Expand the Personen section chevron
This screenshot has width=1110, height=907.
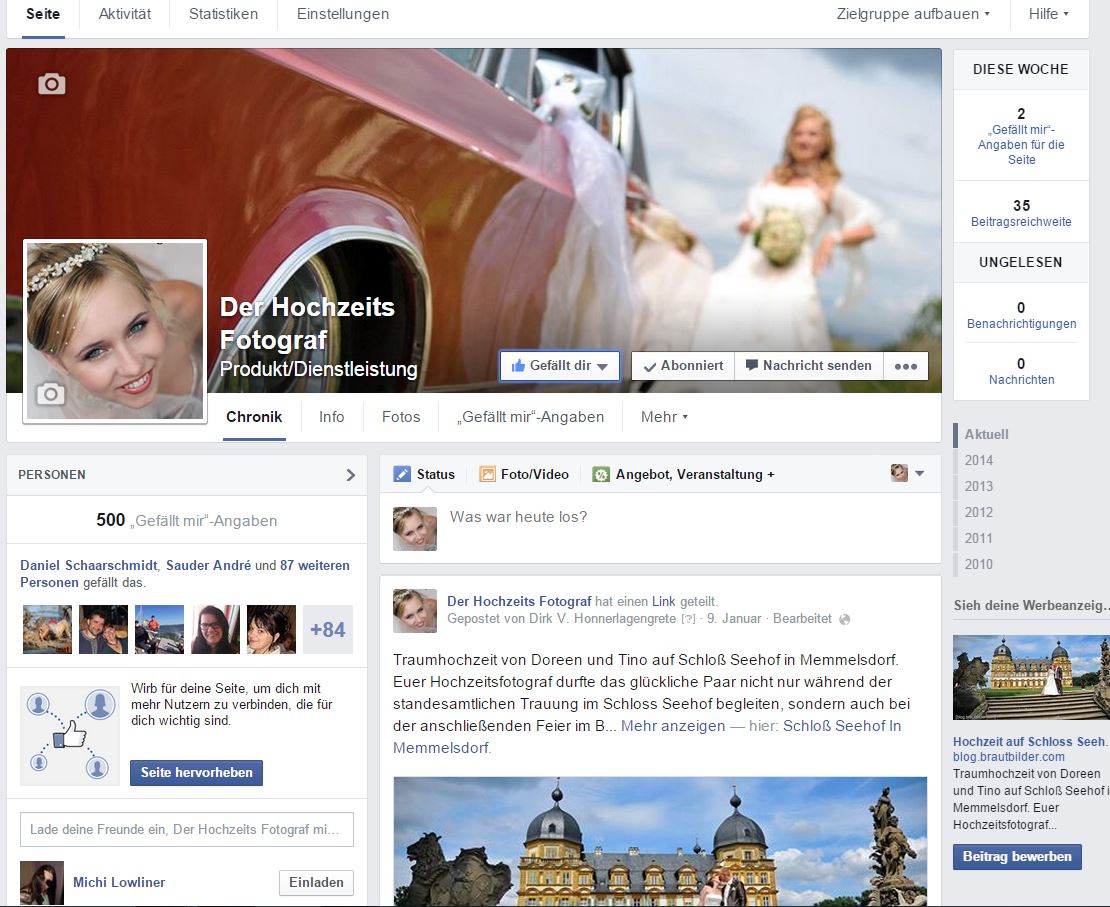click(x=350, y=475)
